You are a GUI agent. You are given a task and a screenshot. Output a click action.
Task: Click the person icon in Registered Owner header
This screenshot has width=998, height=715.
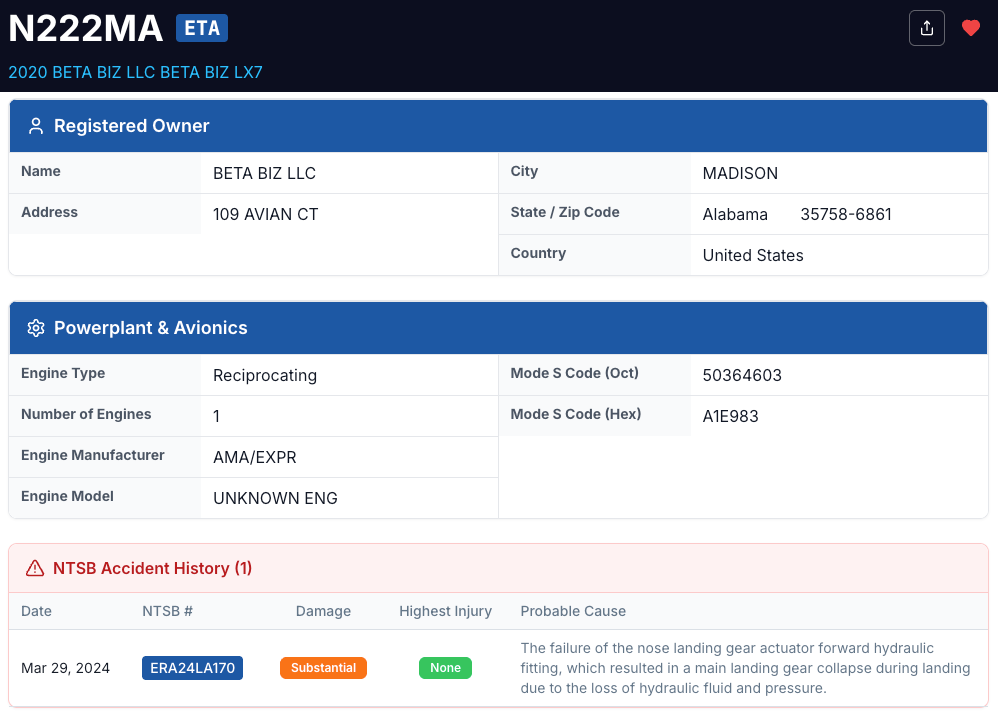[36, 126]
